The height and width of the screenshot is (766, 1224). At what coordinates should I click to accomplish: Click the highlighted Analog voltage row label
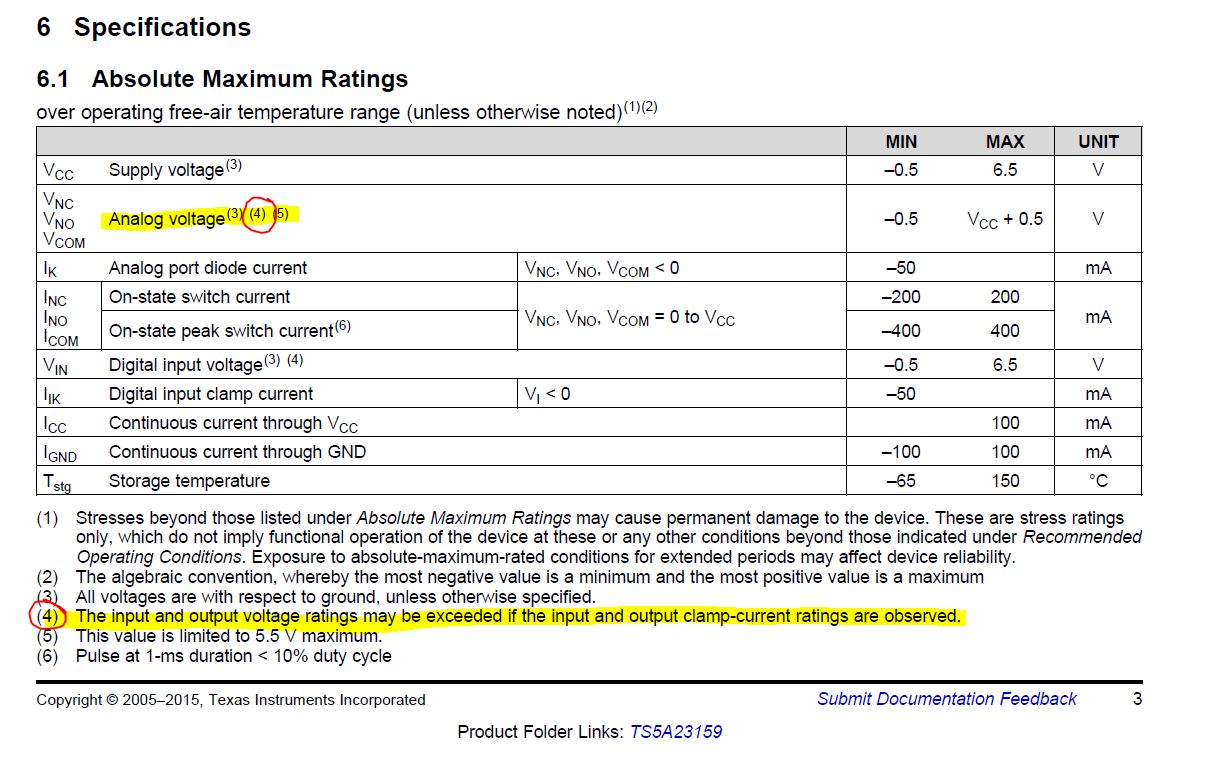tap(167, 219)
